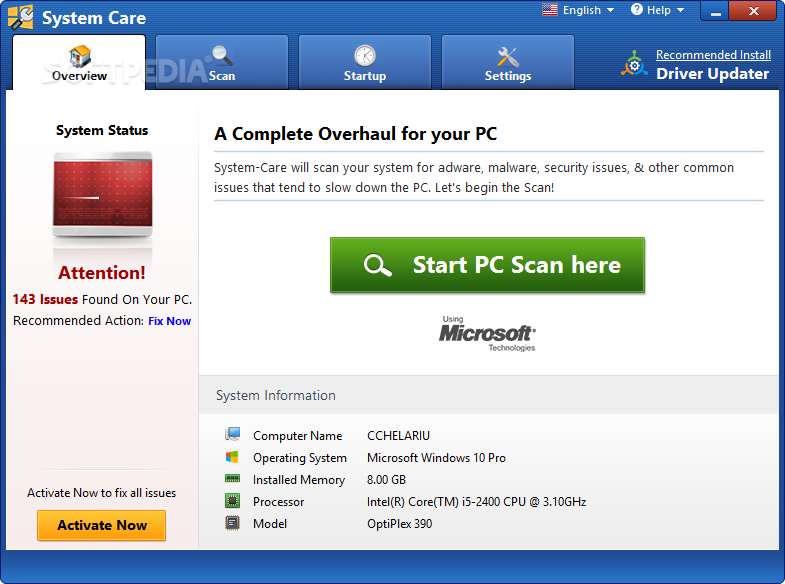This screenshot has height=584, width=785.
Task: Click the System Care app logo
Action: coord(21,17)
